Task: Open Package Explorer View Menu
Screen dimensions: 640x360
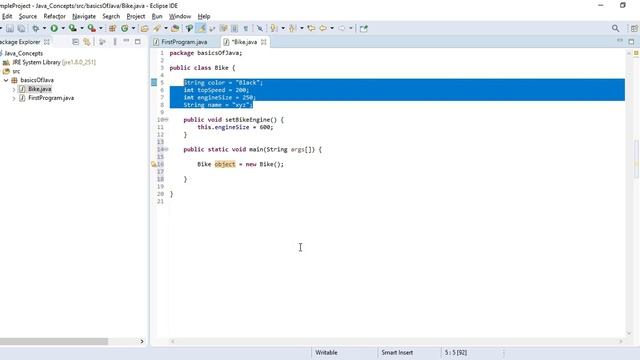Action: [115, 42]
